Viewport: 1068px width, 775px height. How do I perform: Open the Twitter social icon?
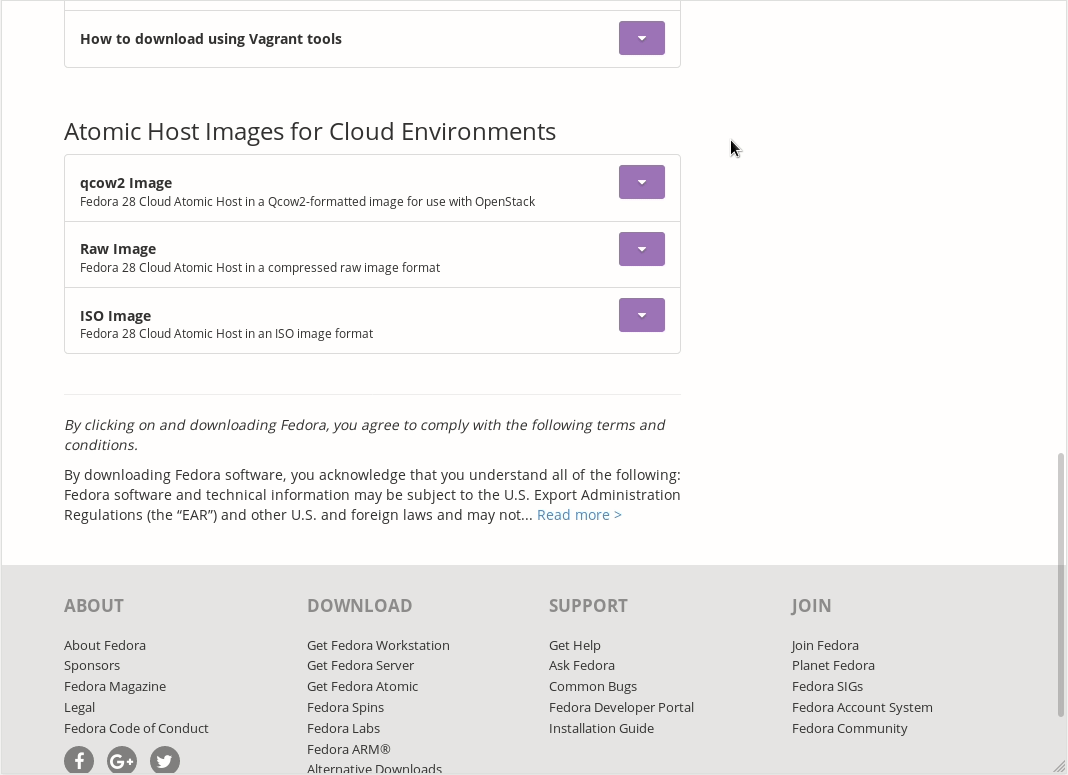[x=165, y=760]
